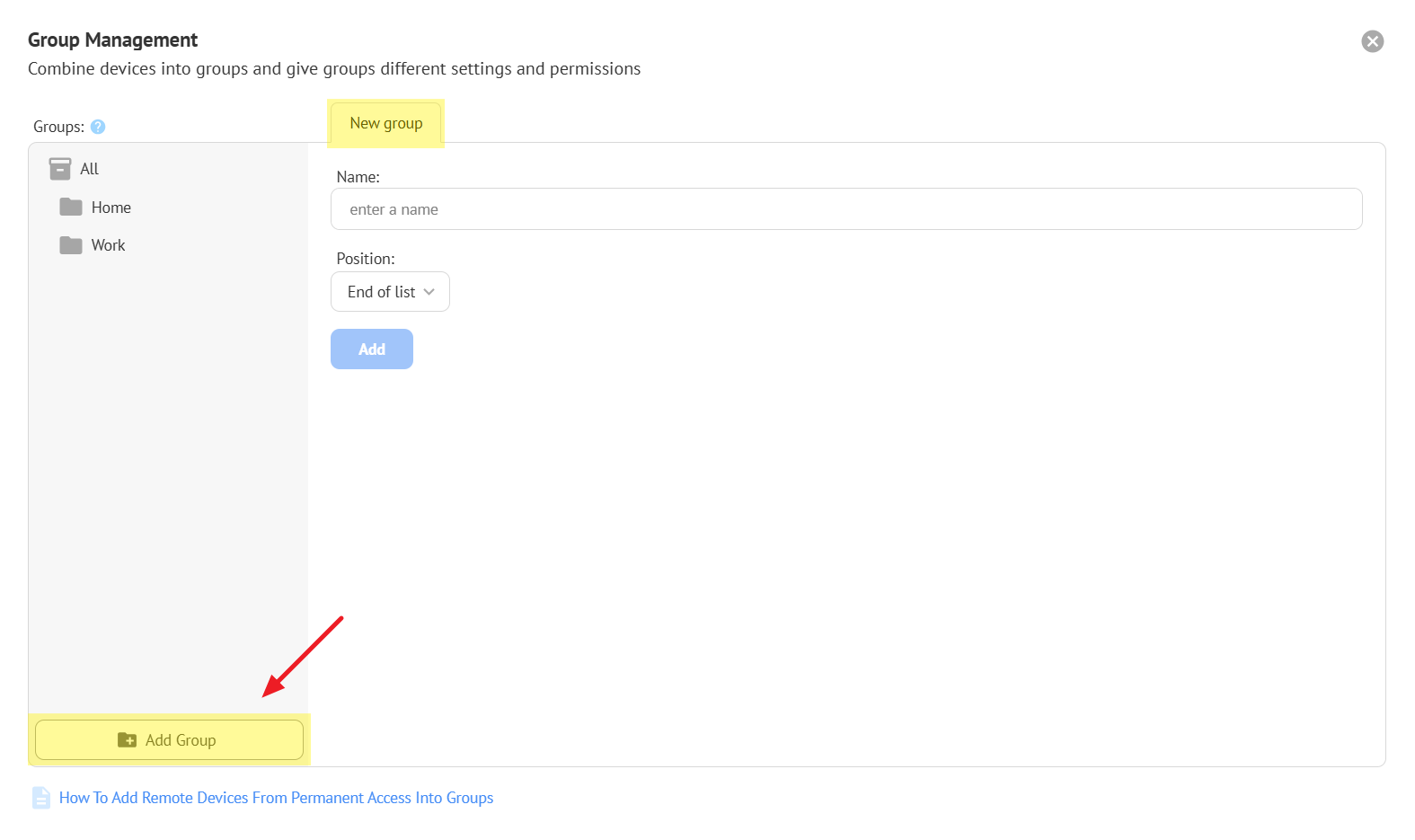Click the Name: field label
The width and height of the screenshot is (1415, 840).
click(358, 177)
